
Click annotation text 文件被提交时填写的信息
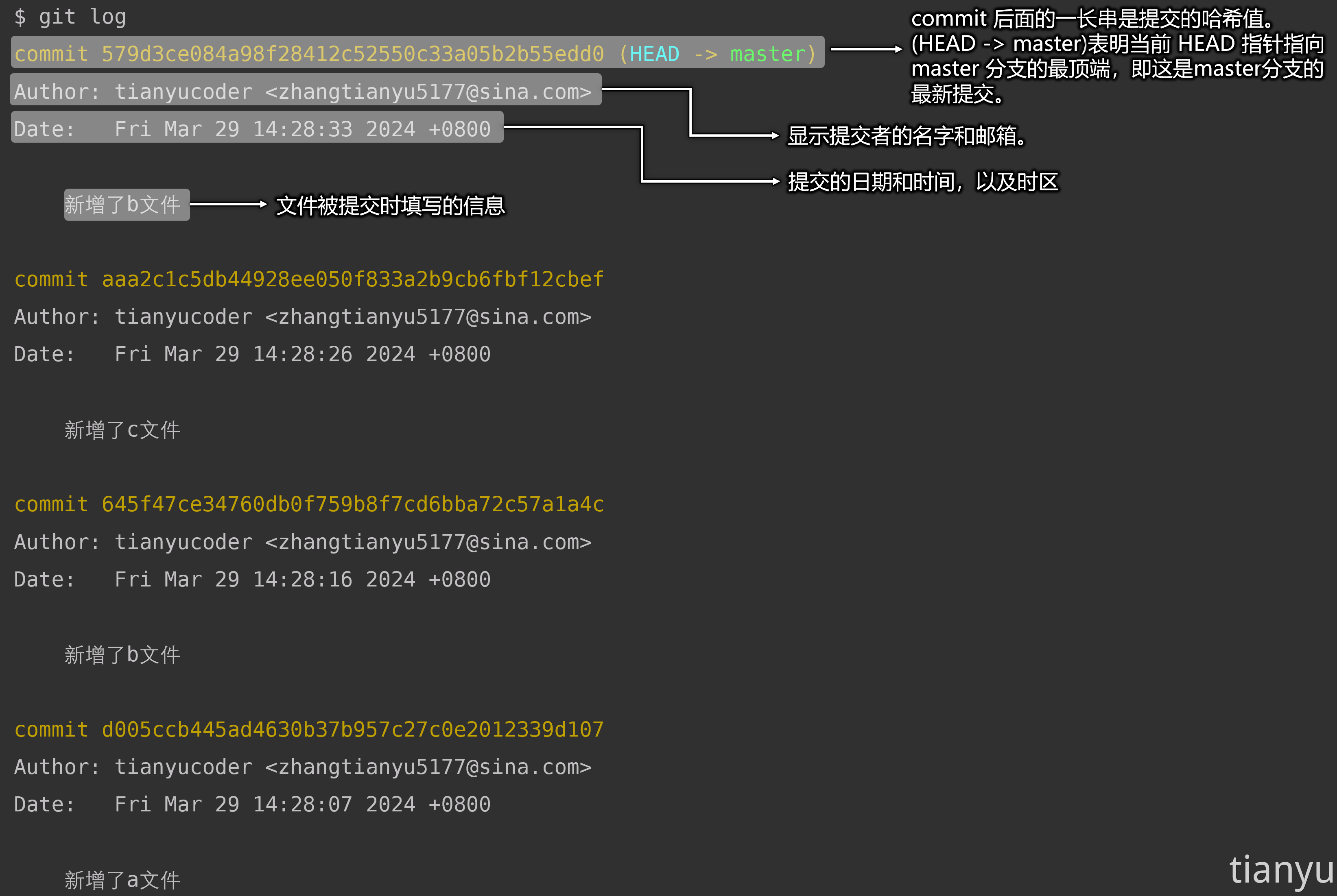point(391,206)
